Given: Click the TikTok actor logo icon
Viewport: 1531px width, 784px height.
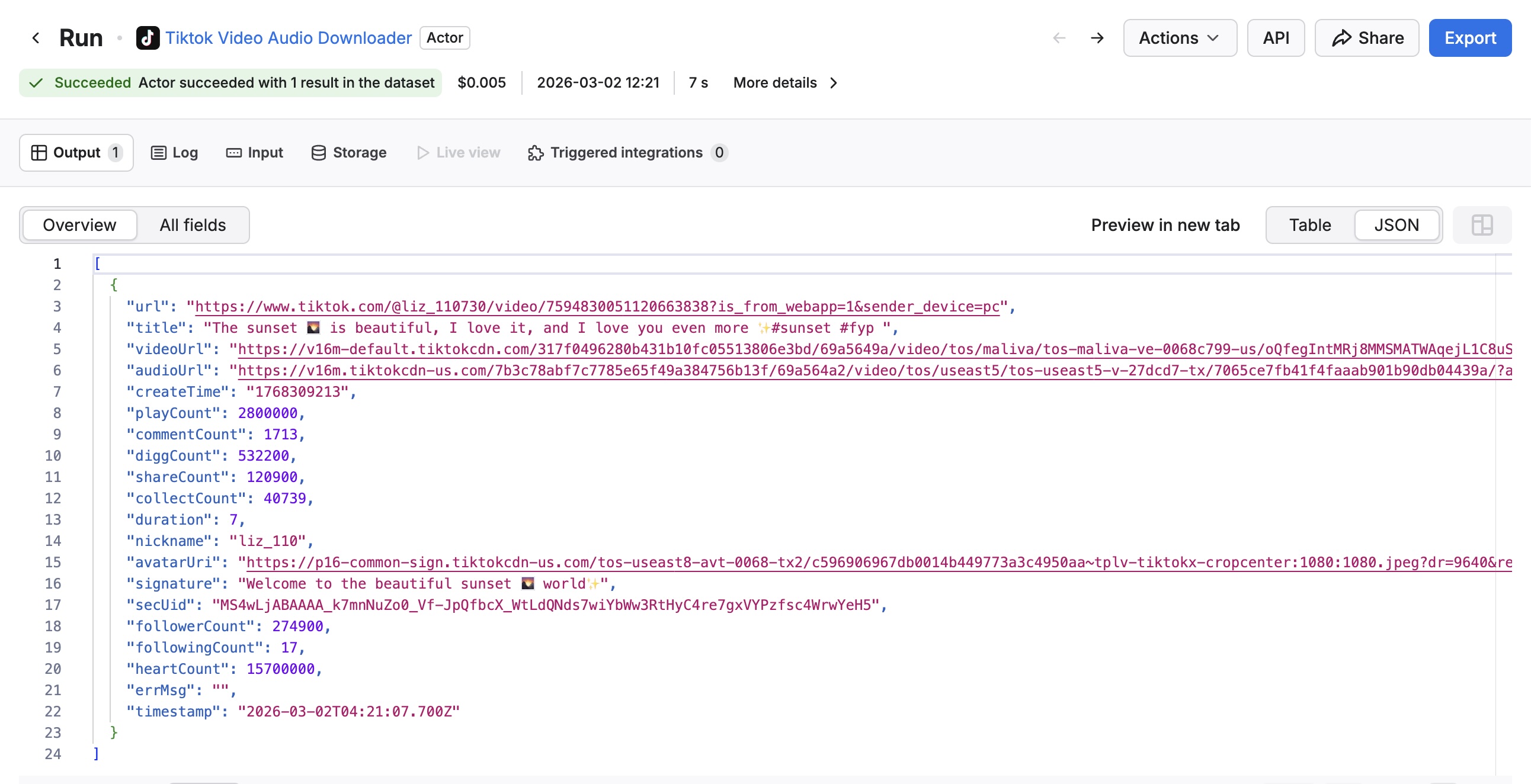Looking at the screenshot, I should click(x=148, y=38).
